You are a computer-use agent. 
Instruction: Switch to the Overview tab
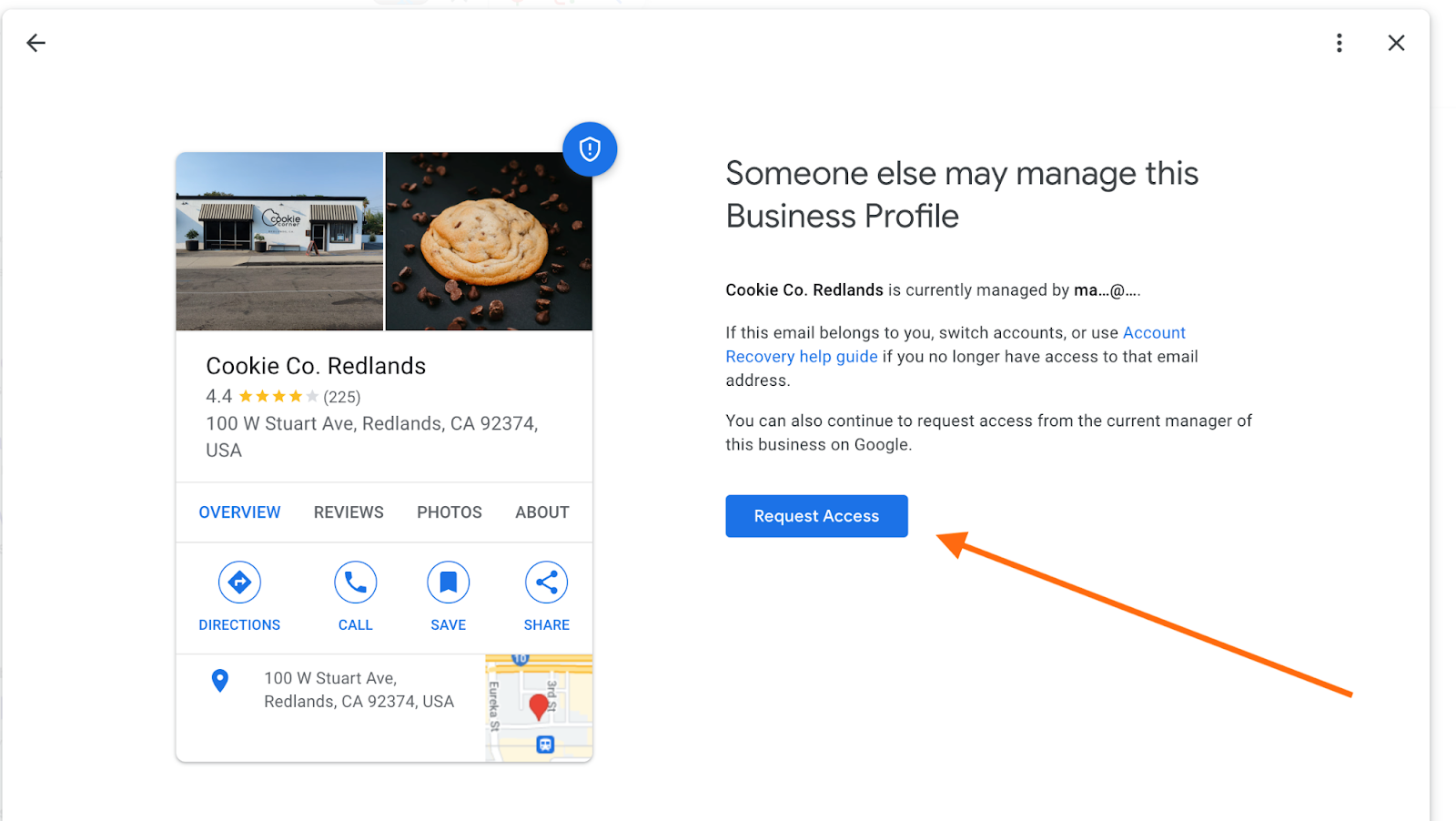pyautogui.click(x=239, y=512)
